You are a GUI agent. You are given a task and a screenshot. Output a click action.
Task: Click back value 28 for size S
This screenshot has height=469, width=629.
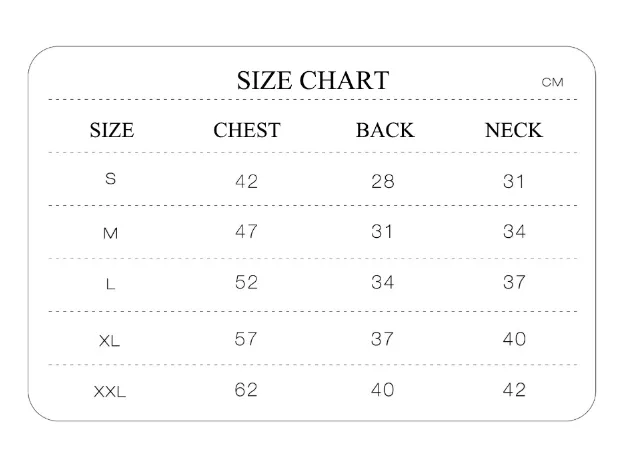(383, 181)
